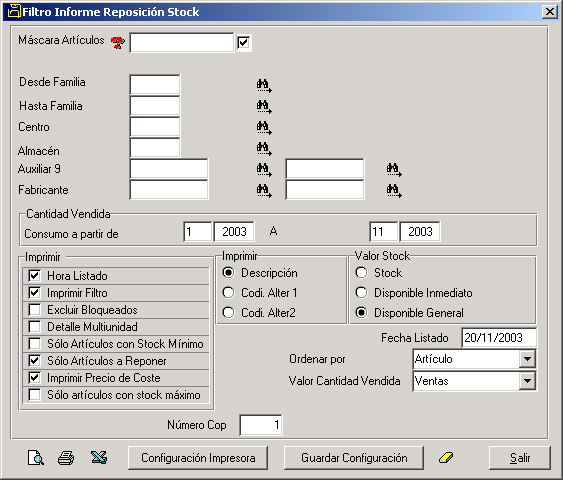563x480 pixels.
Task: Open binoculars search for Centro field
Action: click(x=264, y=127)
